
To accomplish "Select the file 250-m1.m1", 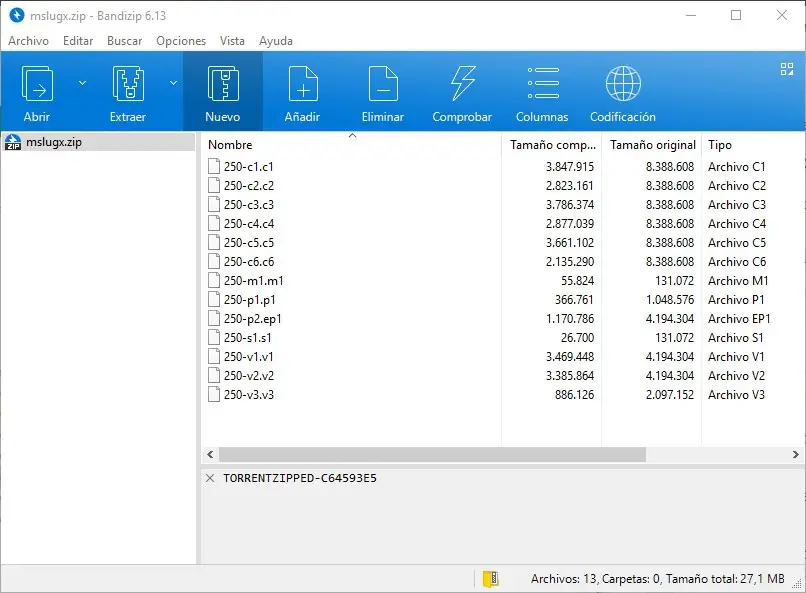I will click(253, 281).
